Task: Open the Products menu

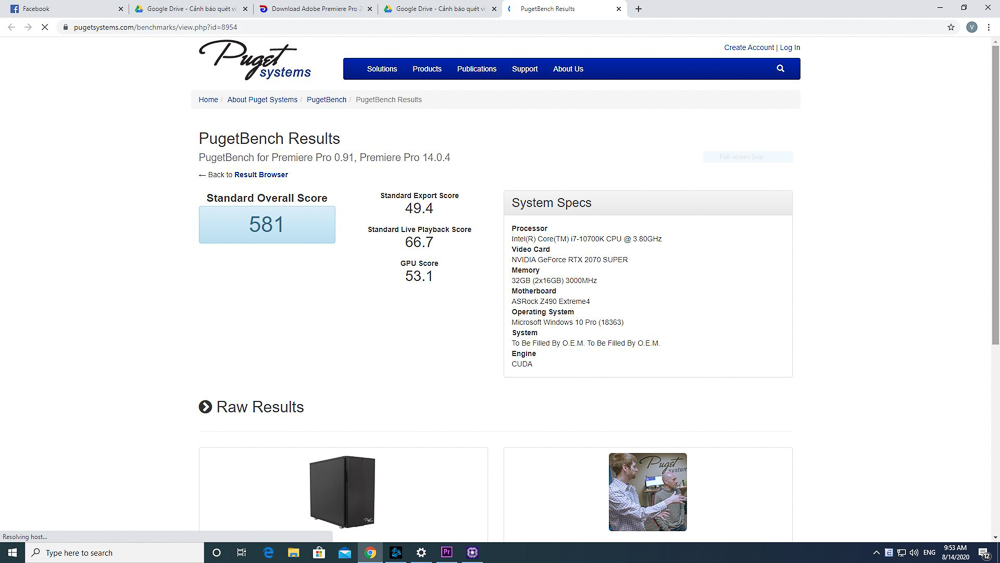Action: pos(427,69)
